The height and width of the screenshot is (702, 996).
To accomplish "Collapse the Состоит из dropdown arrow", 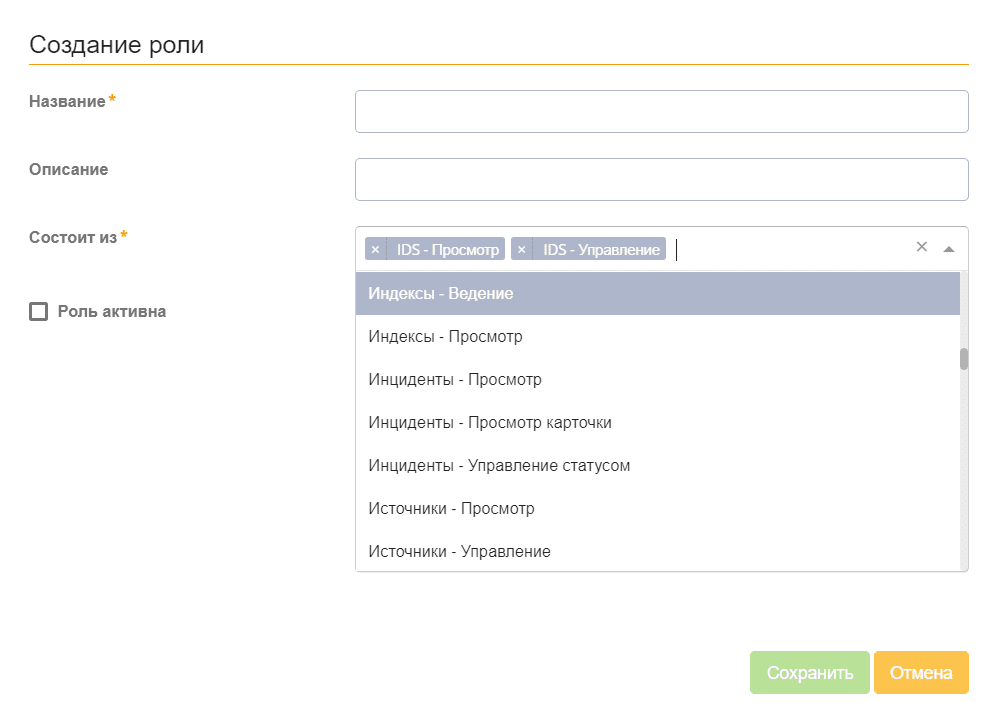I will (949, 248).
